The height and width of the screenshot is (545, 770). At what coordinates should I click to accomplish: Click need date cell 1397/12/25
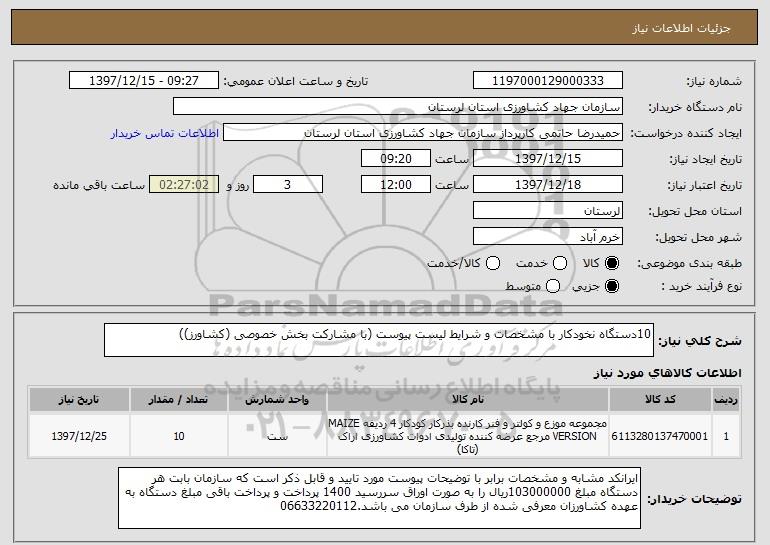79,436
